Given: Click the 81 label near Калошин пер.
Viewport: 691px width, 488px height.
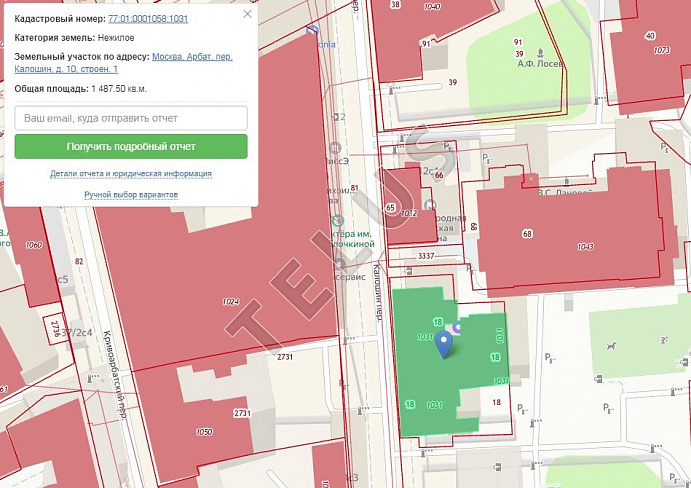Looking at the screenshot, I should point(354,188).
